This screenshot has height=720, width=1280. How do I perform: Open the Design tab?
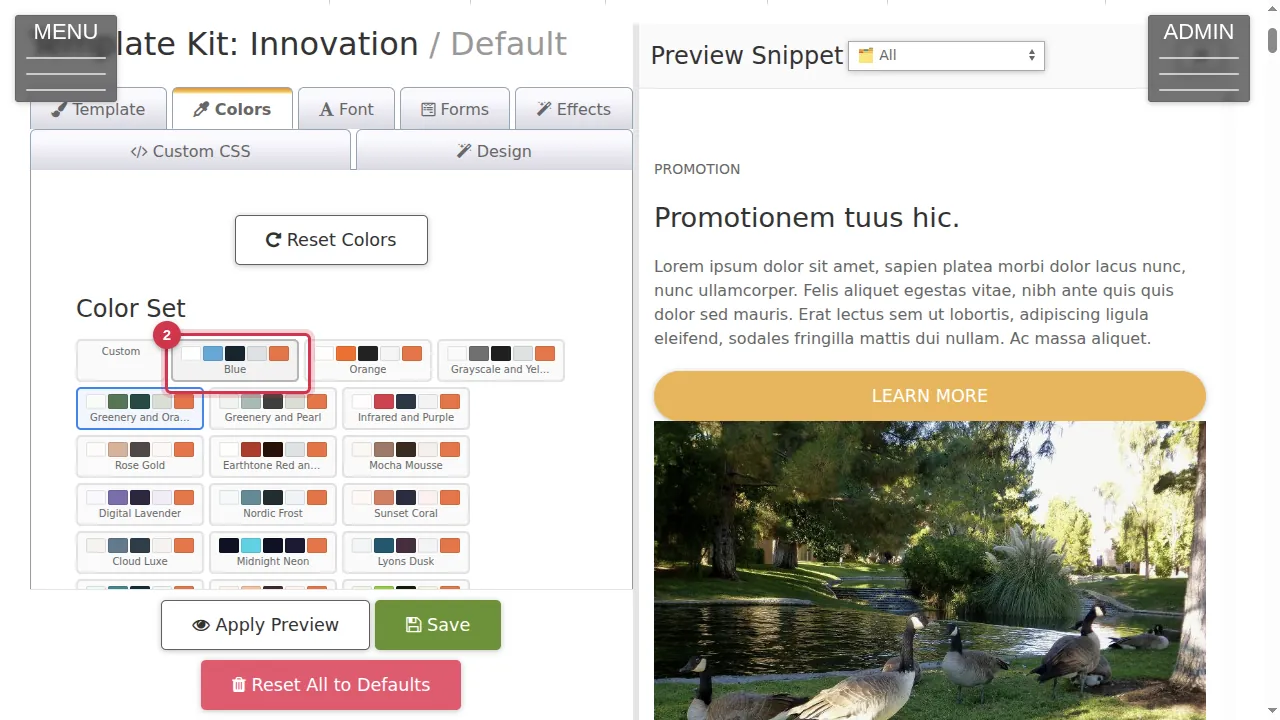(494, 151)
